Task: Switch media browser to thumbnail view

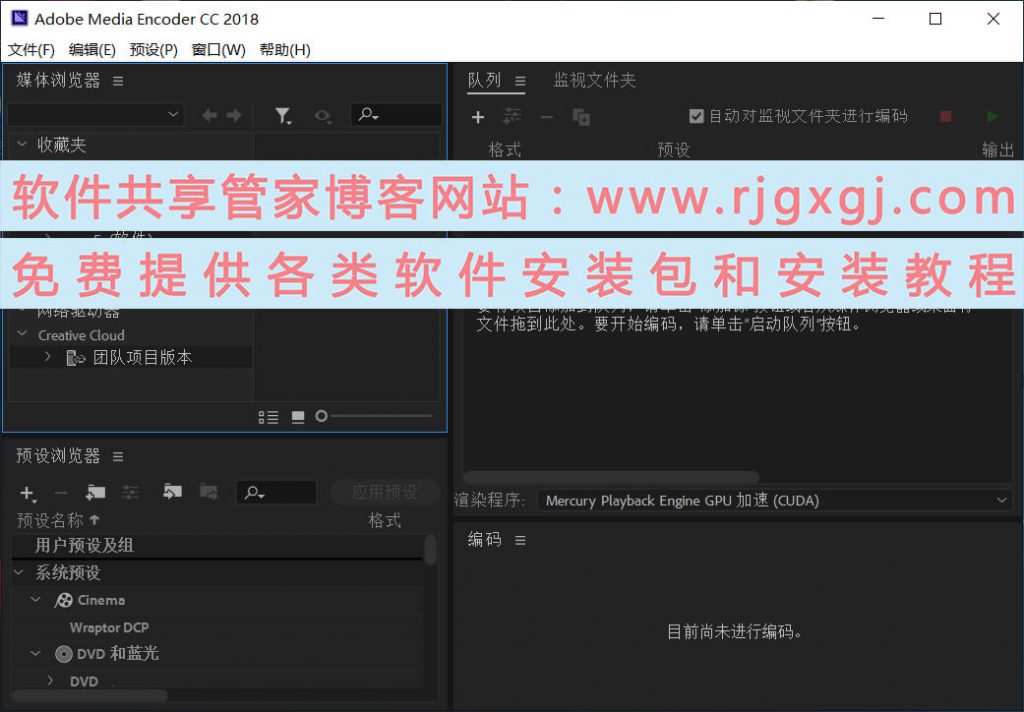Action: 298,417
